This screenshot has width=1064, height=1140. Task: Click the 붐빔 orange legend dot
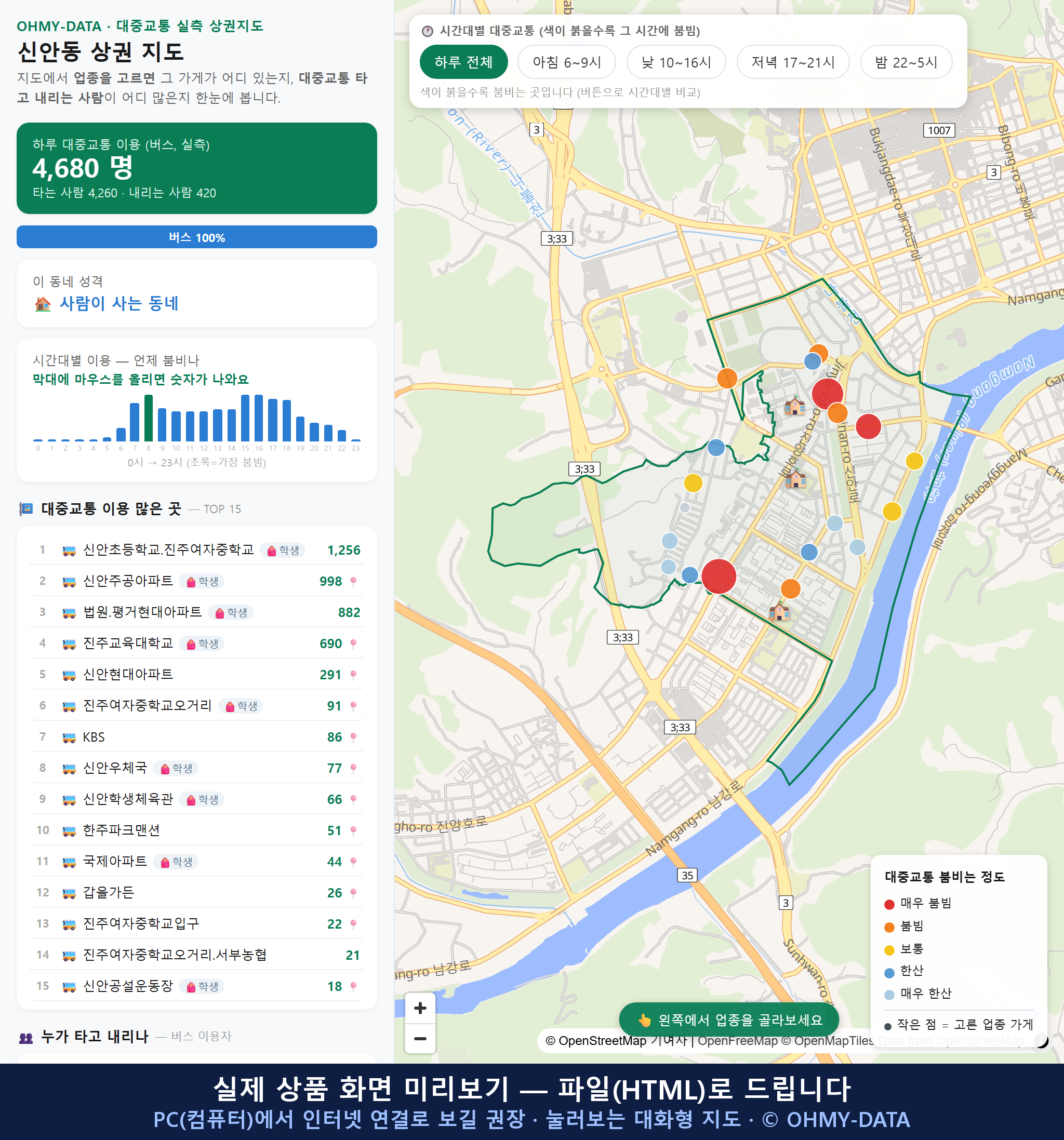(889, 927)
